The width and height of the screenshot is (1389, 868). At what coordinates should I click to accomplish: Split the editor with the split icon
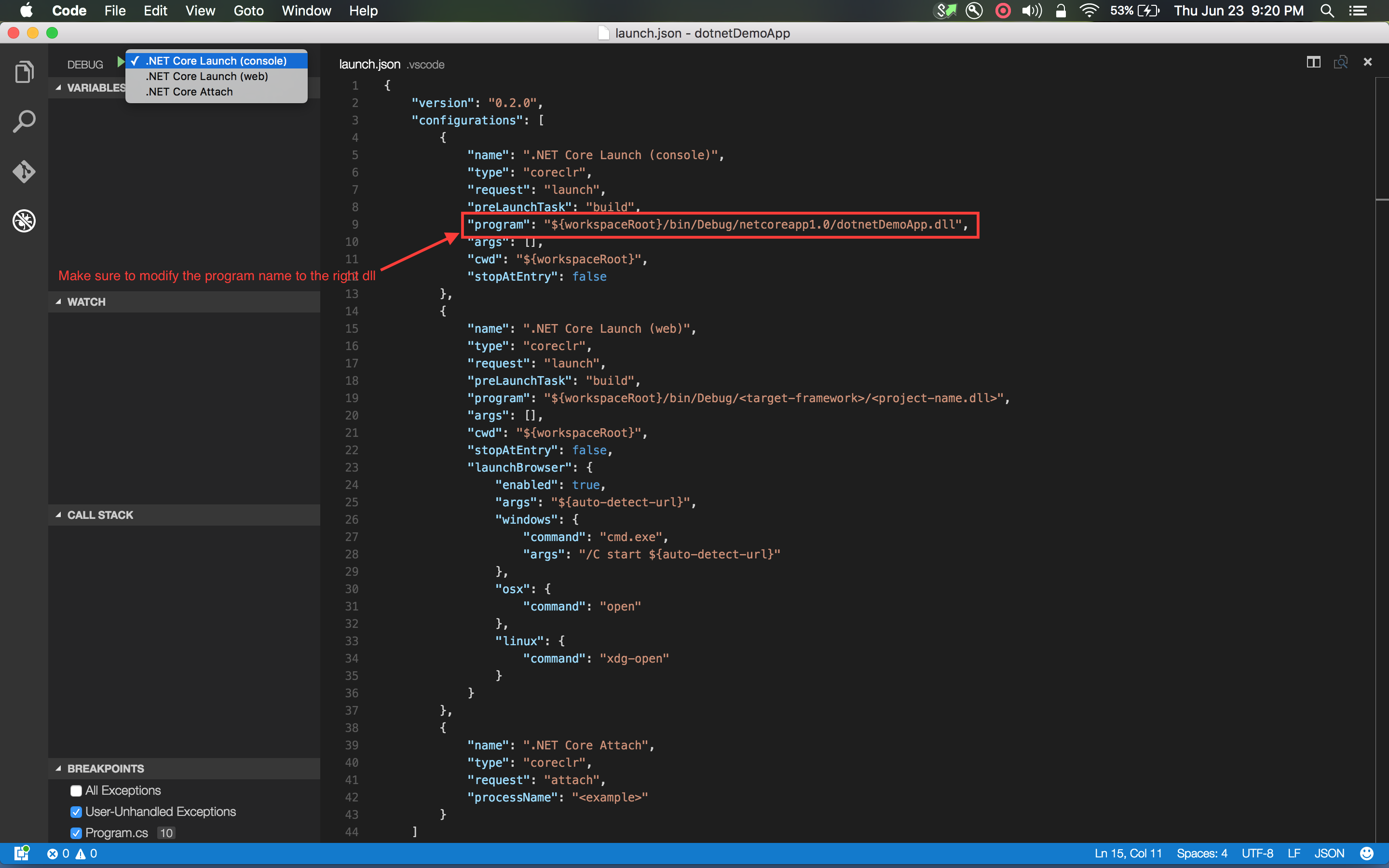pos(1313,62)
